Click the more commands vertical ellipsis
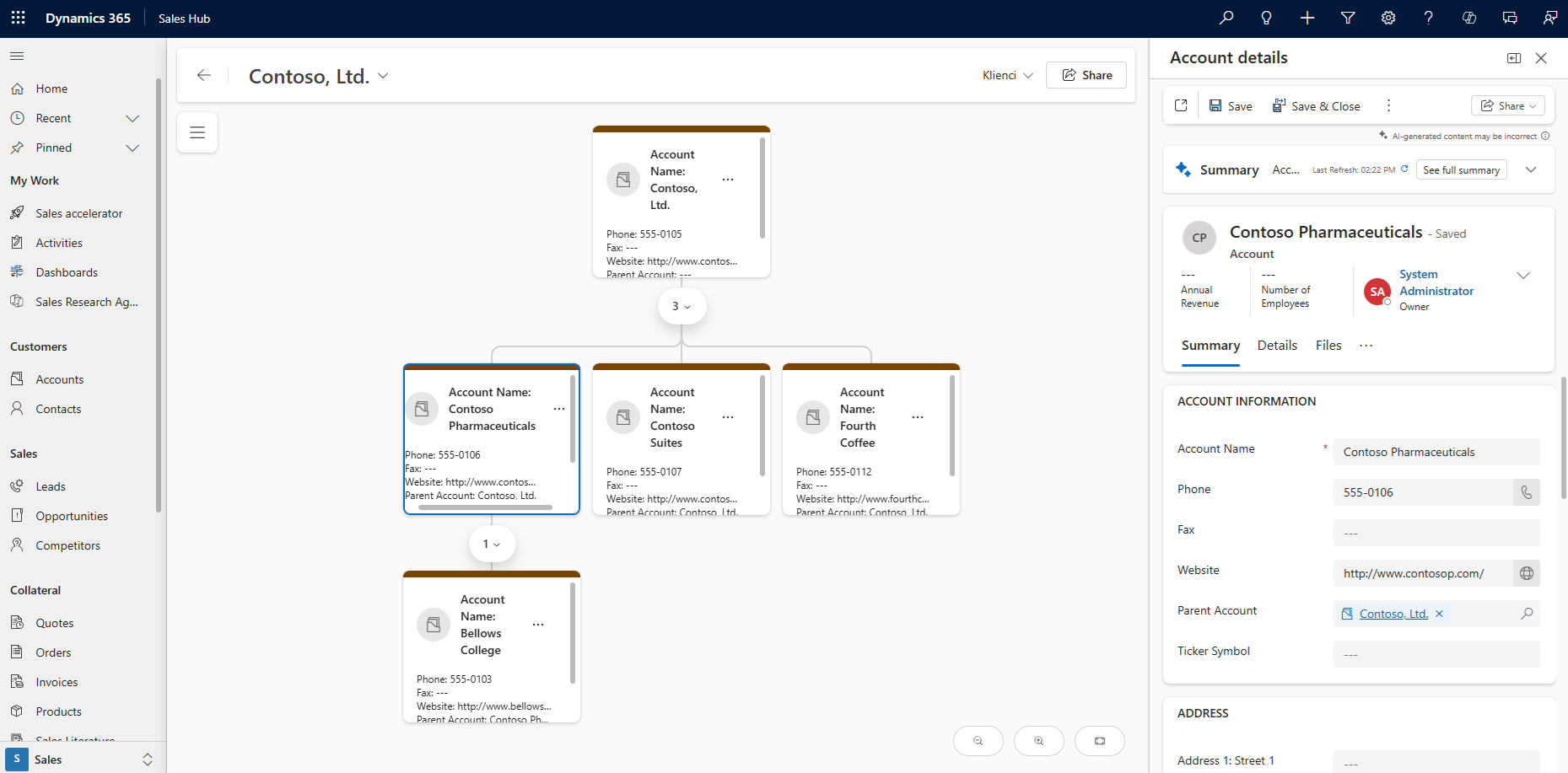Screen dimensions: 1568x773 pos(1388,105)
